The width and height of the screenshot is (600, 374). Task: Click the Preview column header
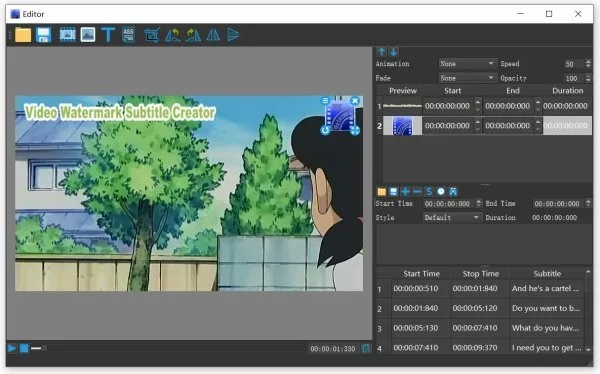[x=403, y=91]
